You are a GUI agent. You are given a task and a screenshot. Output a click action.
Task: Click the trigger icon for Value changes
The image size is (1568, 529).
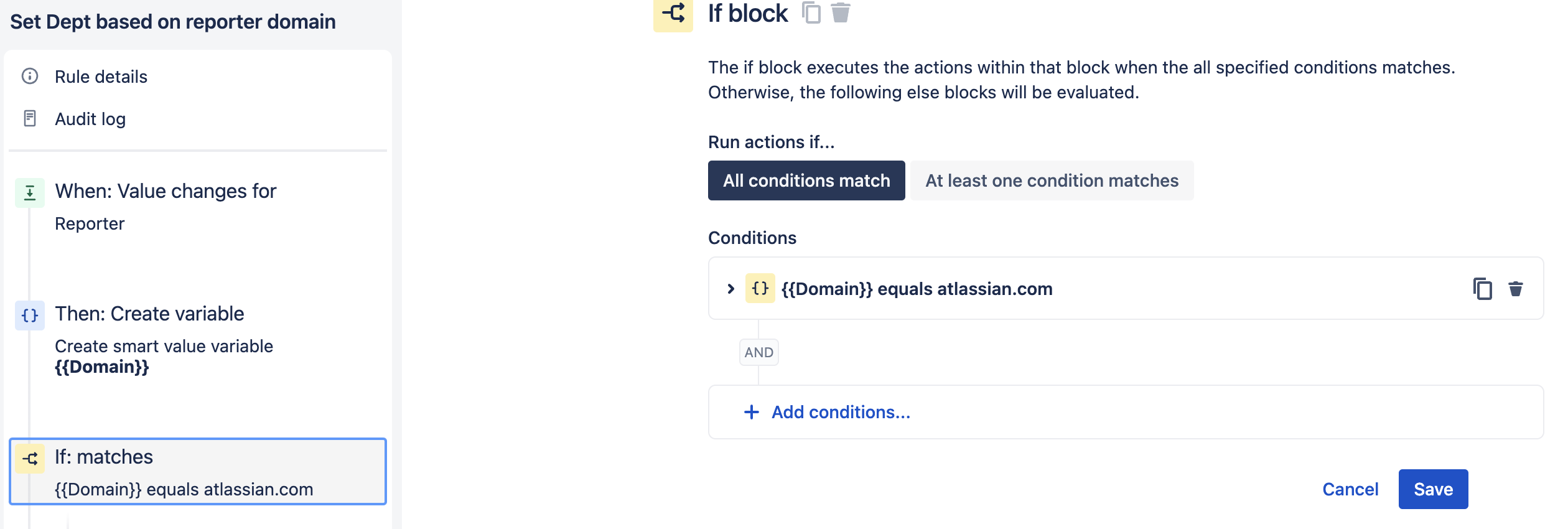tap(30, 192)
